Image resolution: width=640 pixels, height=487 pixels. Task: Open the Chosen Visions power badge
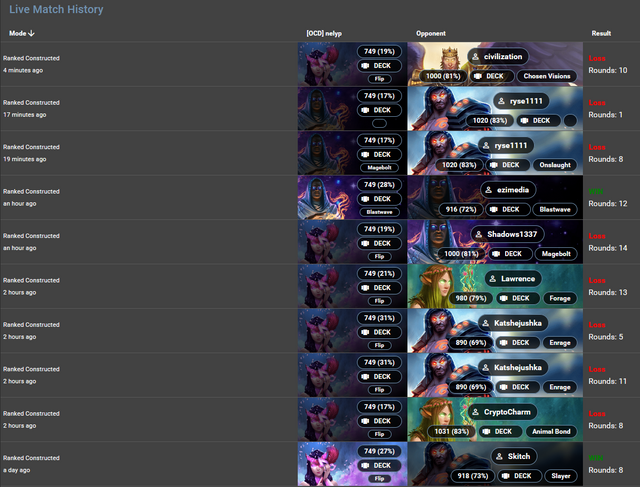click(x=547, y=76)
